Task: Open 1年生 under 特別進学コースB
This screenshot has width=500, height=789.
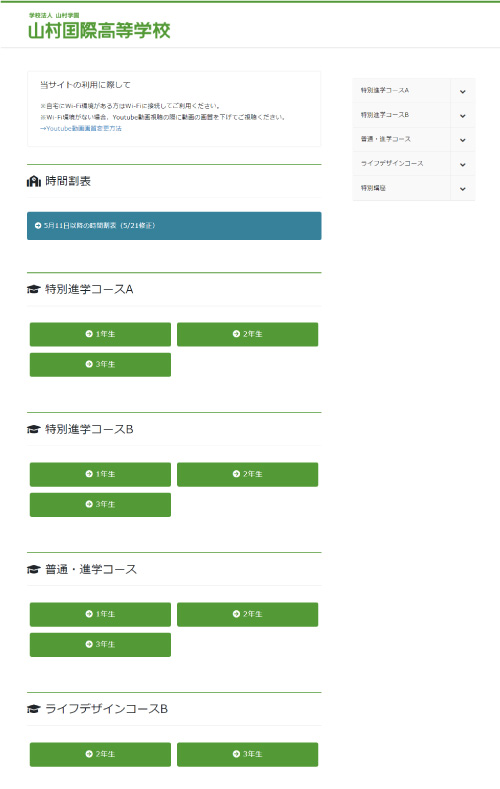Action: (100, 474)
